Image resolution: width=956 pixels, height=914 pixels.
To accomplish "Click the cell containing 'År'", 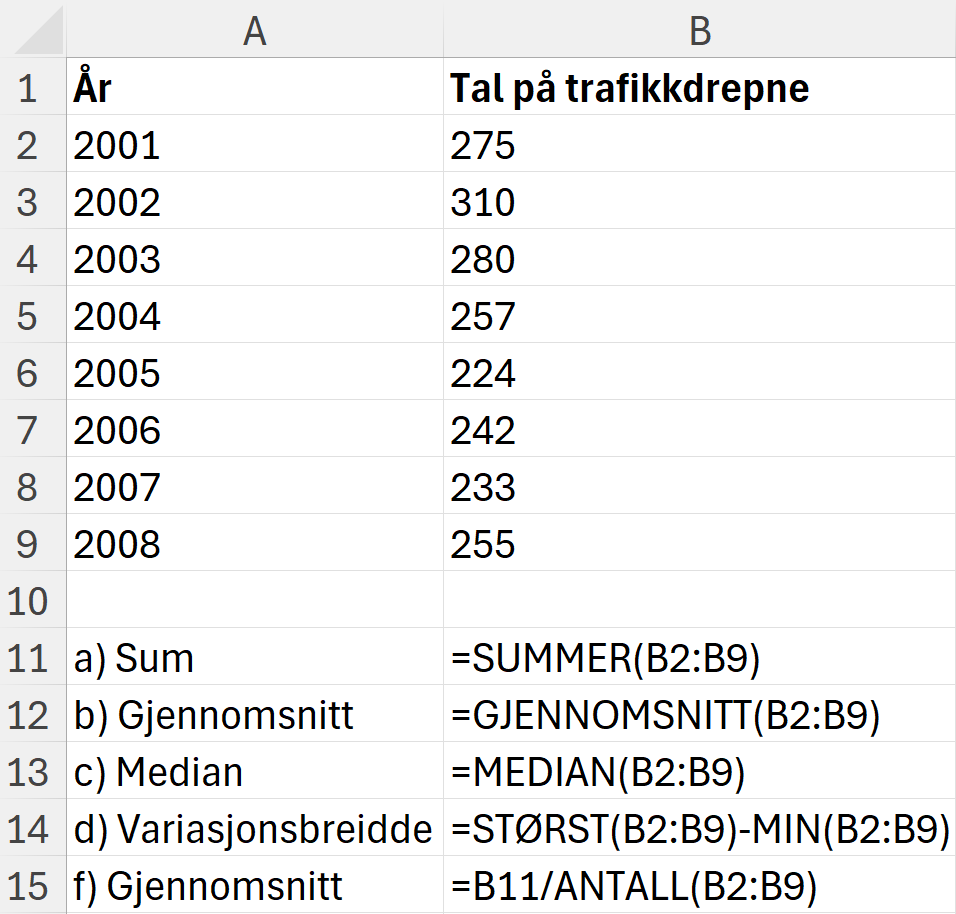I will point(255,88).
